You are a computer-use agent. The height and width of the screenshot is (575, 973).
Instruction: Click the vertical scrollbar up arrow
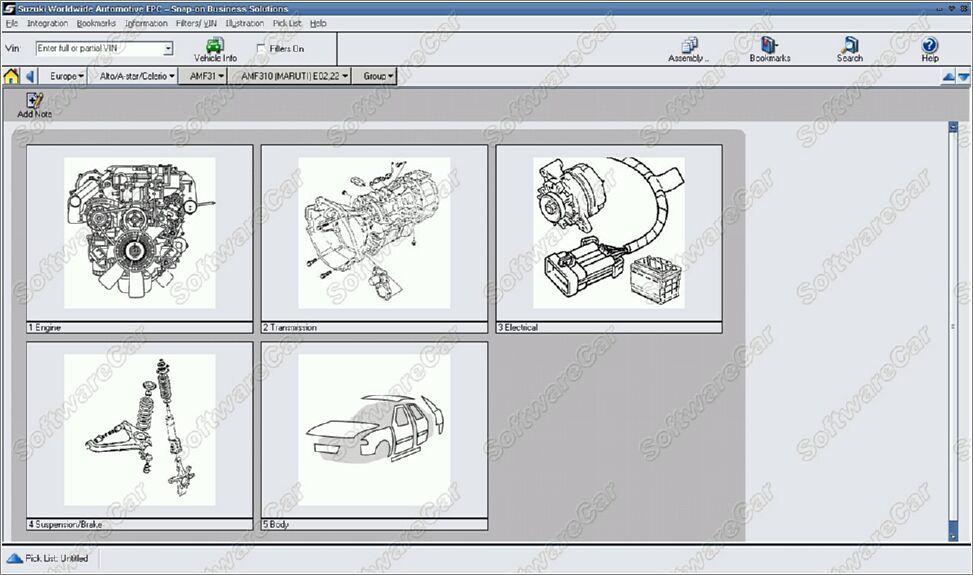click(x=954, y=127)
